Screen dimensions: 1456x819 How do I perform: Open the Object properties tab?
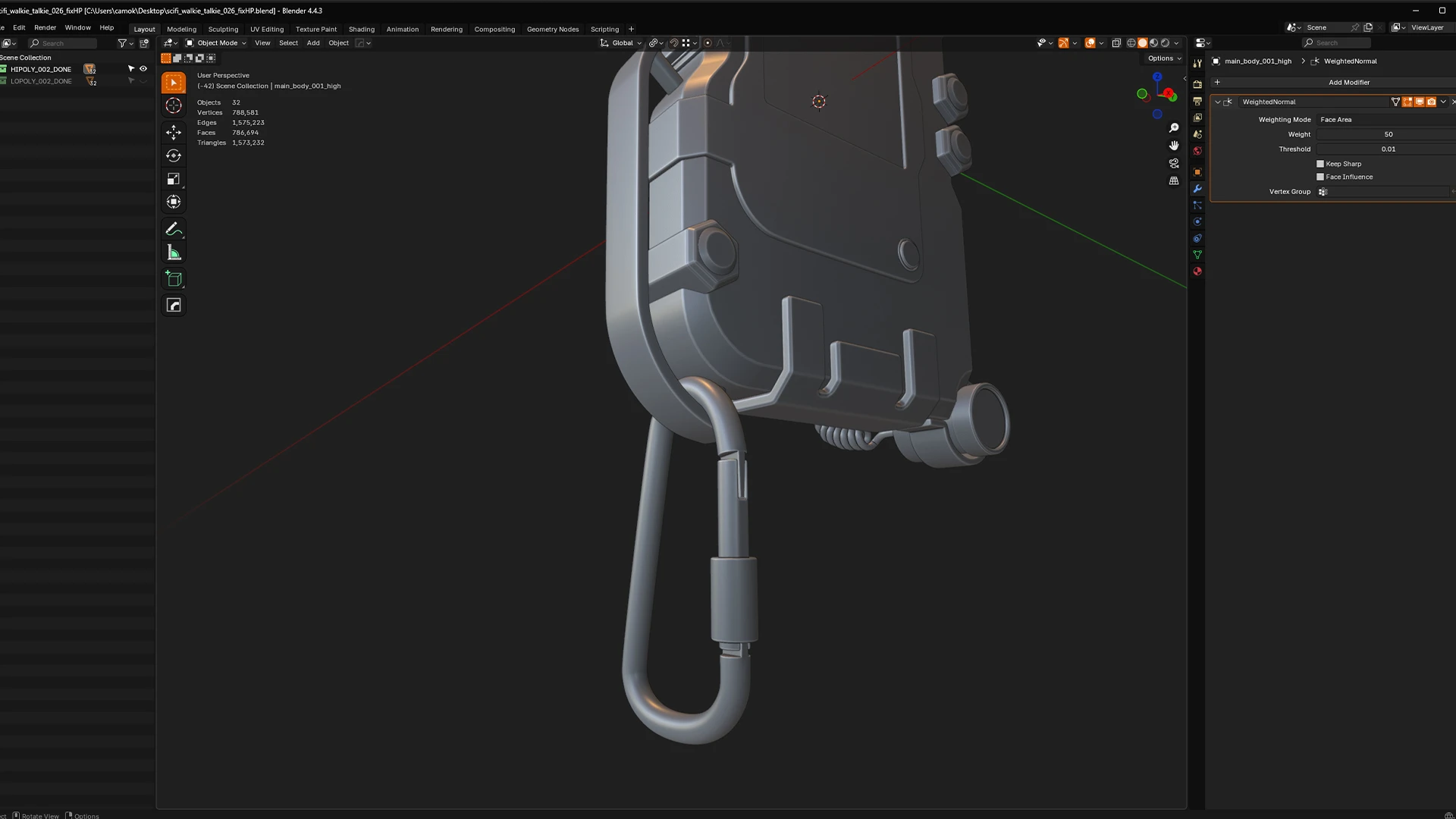tap(1197, 172)
